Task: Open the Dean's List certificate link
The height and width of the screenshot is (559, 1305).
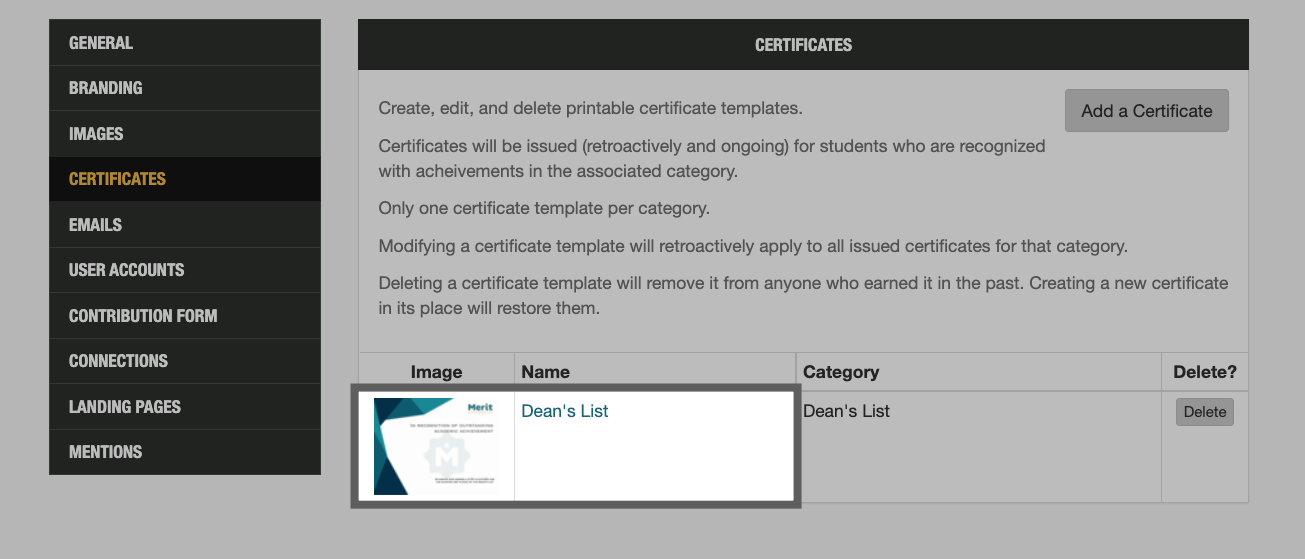Action: (565, 411)
